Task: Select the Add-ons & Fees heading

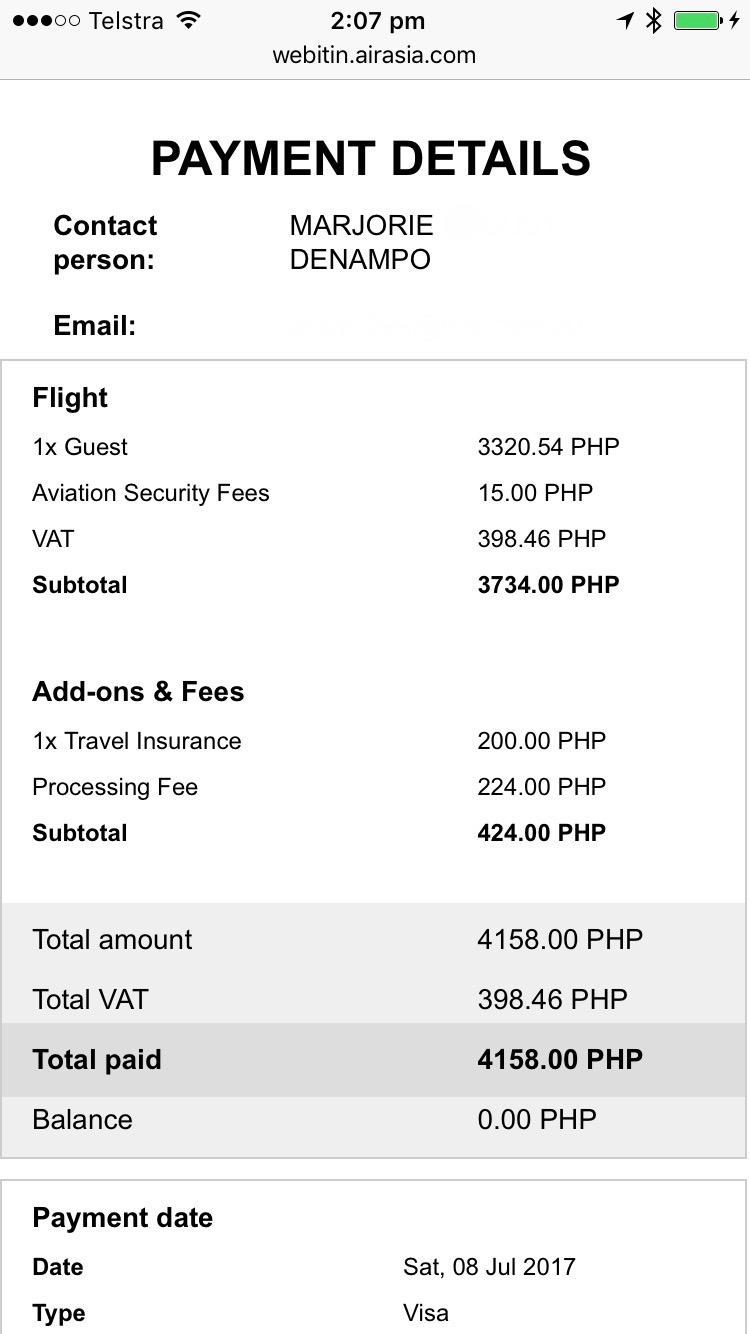Action: coord(138,692)
